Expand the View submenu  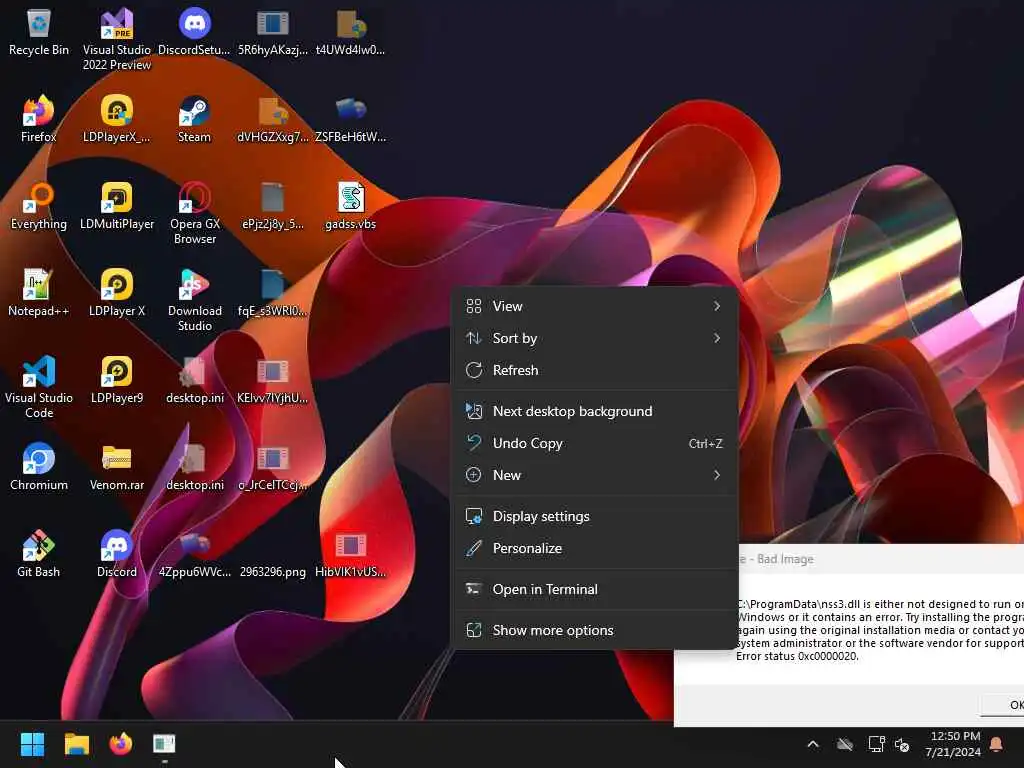pos(594,306)
